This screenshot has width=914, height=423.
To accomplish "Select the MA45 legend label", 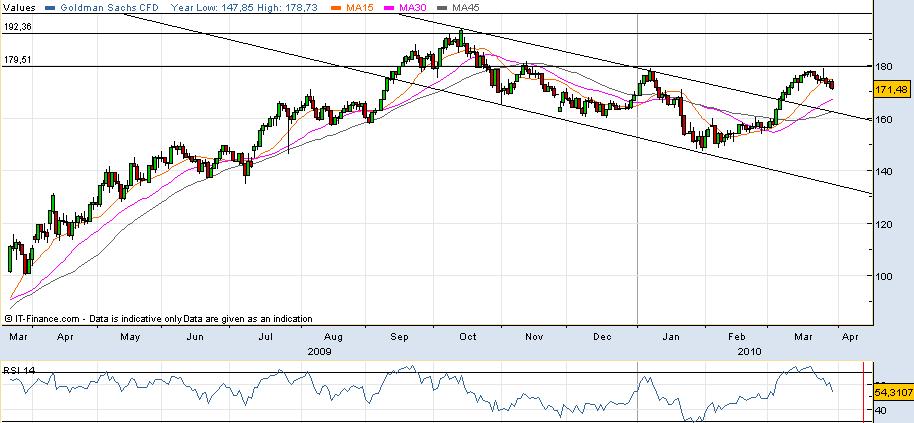I will [465, 8].
